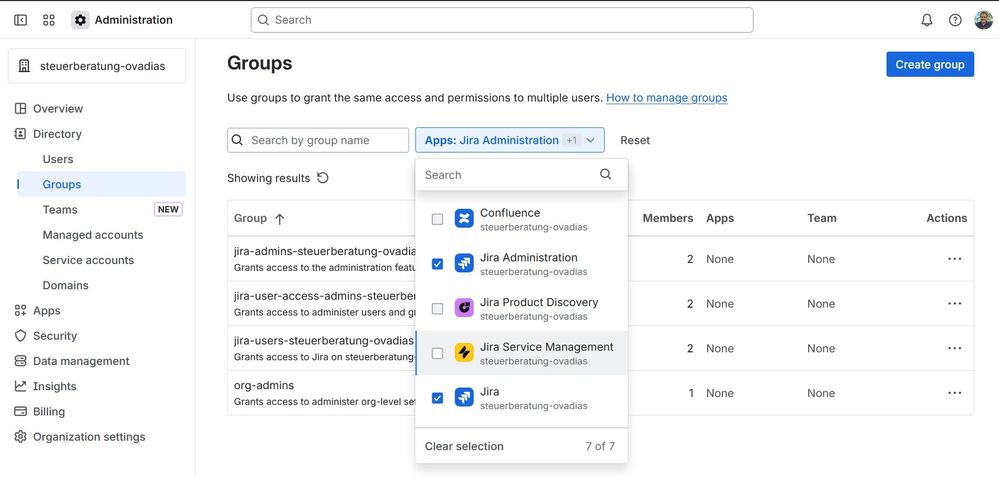
Task: Click the user profile avatar
Action: (983, 20)
